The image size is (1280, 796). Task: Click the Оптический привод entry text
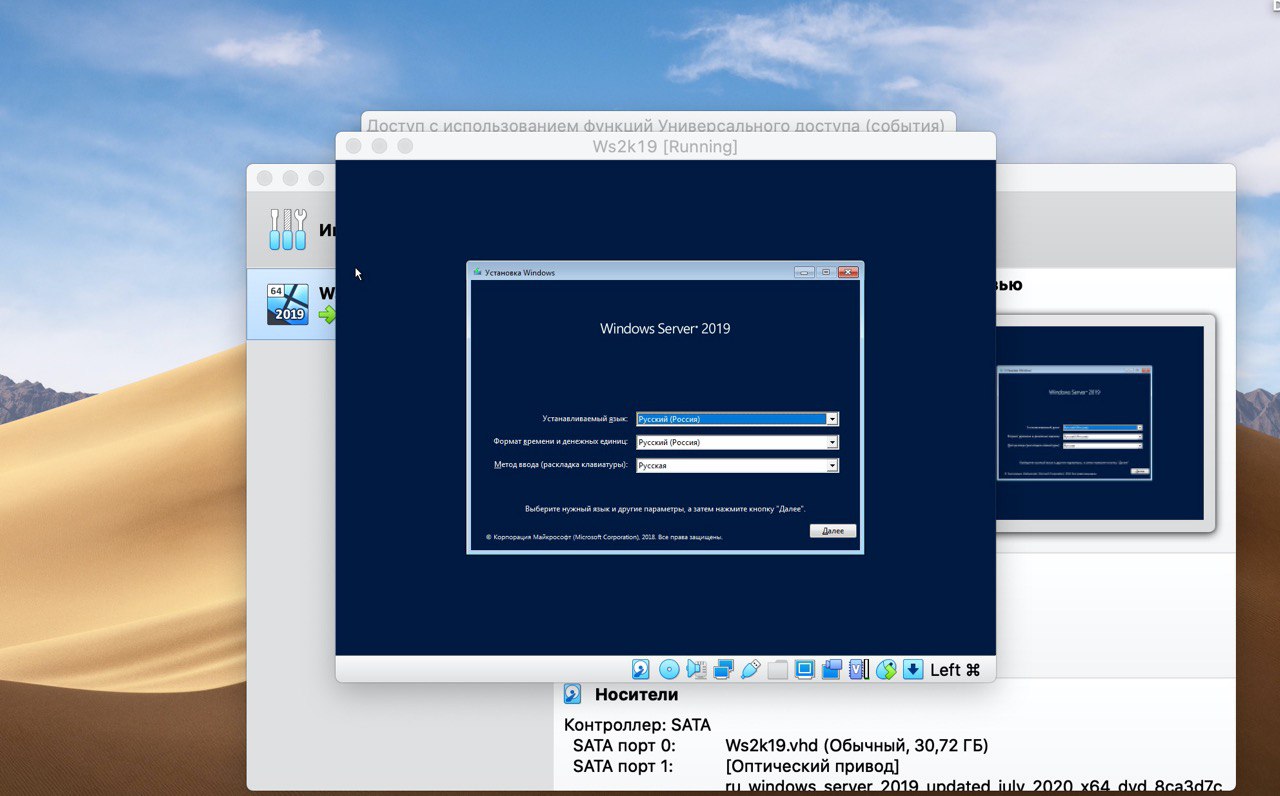coord(812,767)
